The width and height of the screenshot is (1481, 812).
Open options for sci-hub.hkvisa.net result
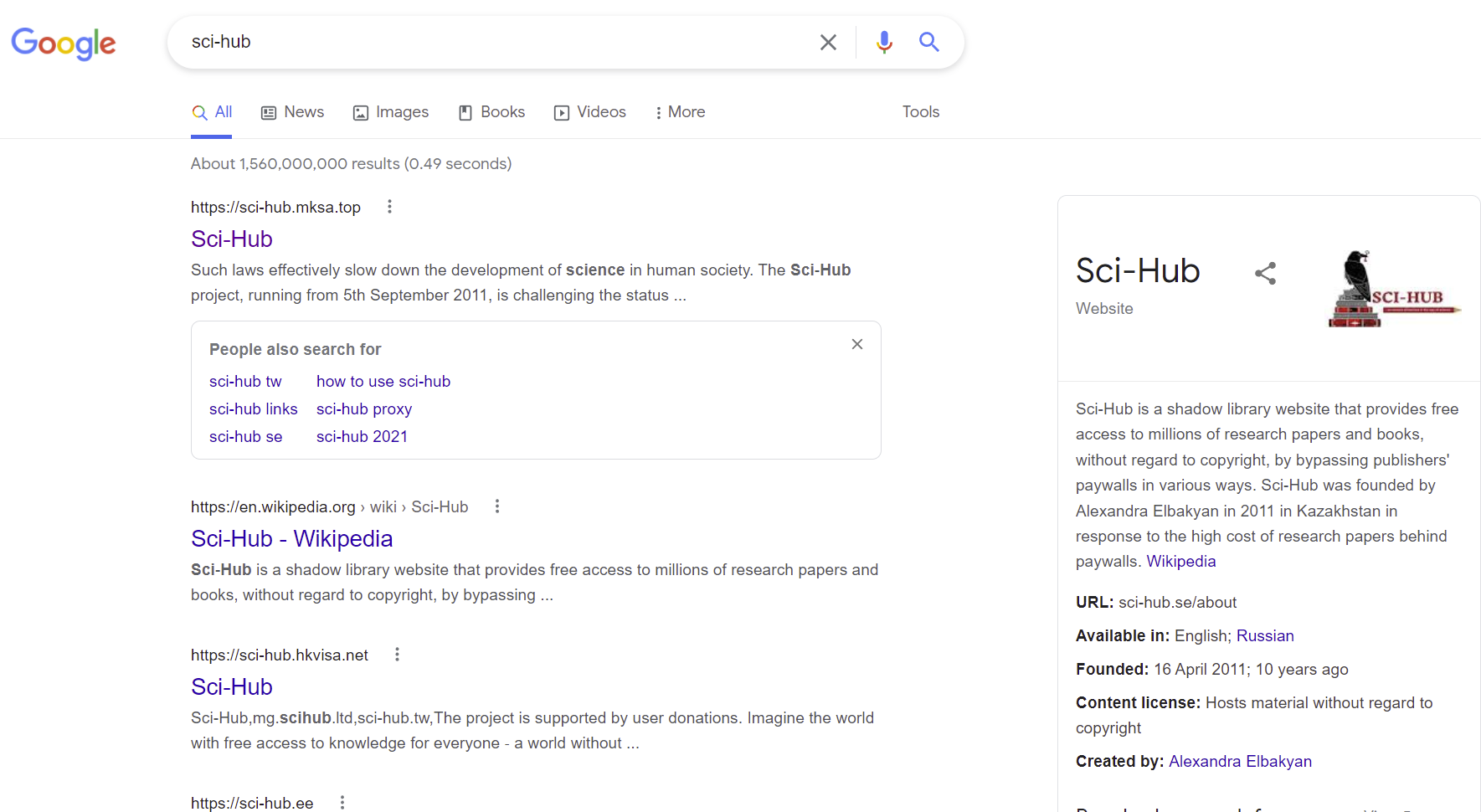pos(397,655)
